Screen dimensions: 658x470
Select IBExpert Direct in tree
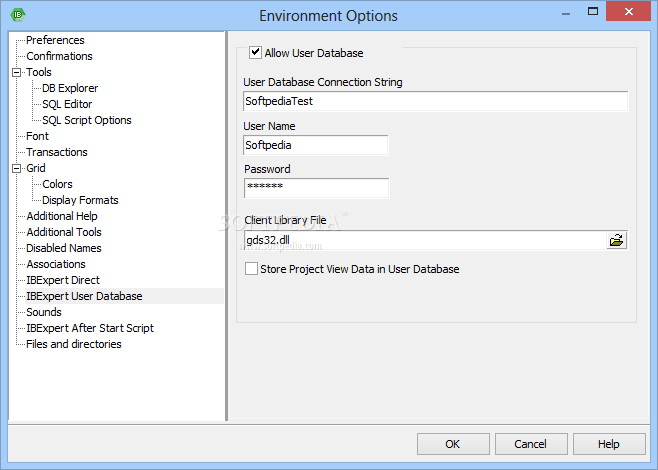pos(63,280)
